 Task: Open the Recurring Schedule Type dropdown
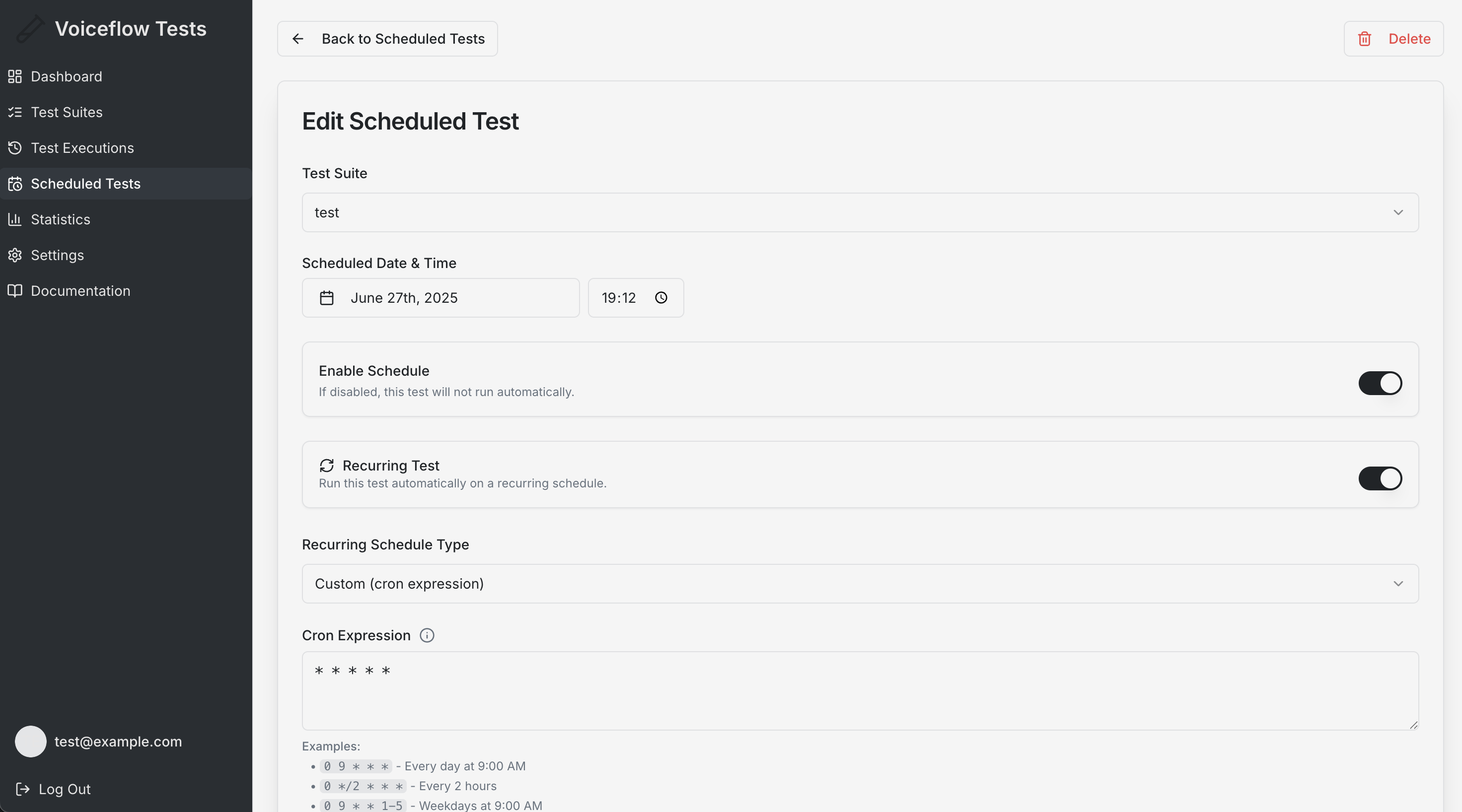(x=861, y=584)
